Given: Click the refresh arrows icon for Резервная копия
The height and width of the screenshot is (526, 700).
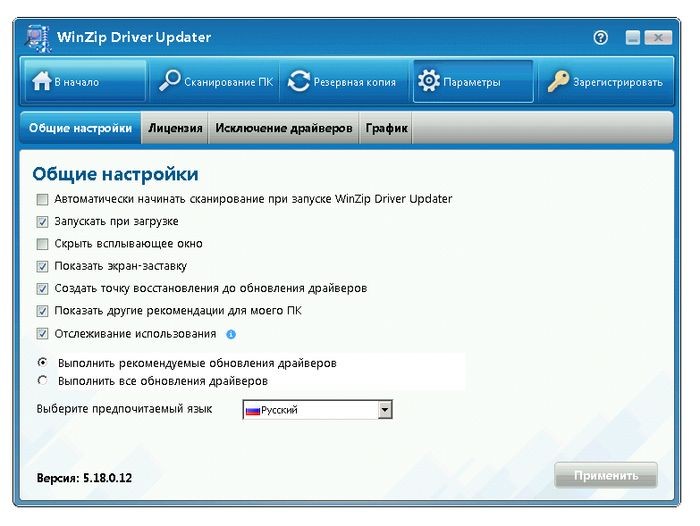Looking at the screenshot, I should [x=298, y=82].
